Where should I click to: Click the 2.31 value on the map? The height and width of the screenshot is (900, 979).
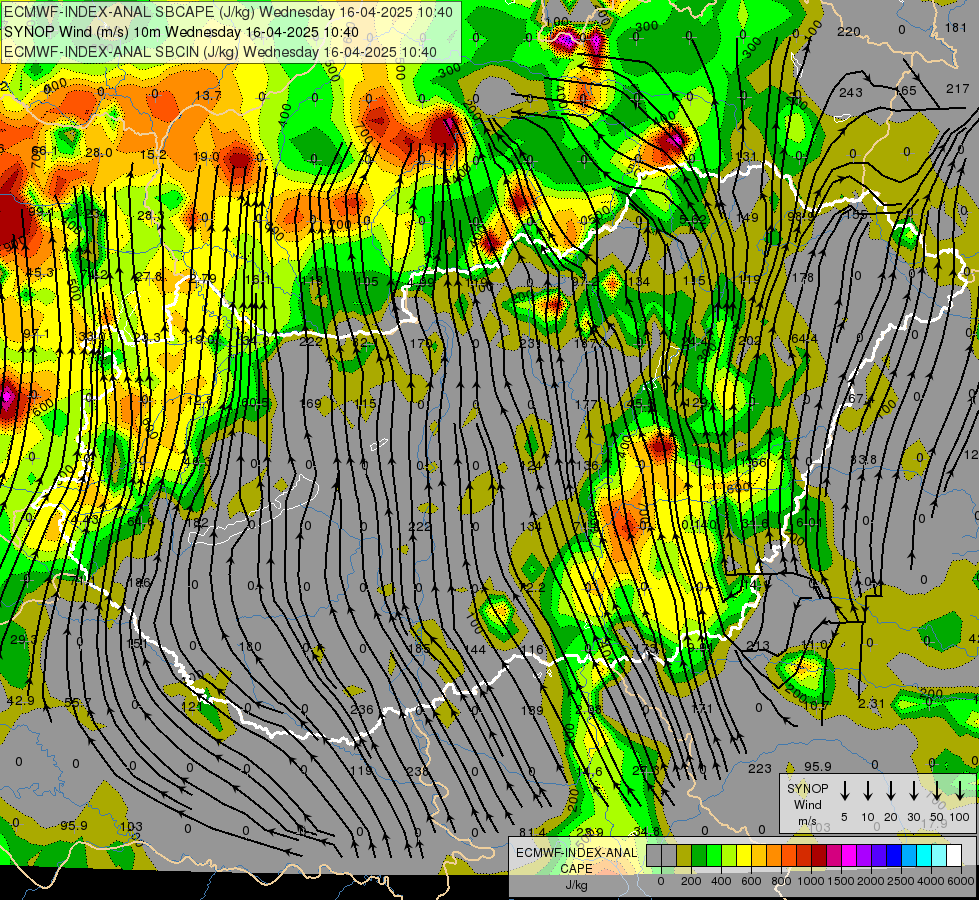pos(871,703)
